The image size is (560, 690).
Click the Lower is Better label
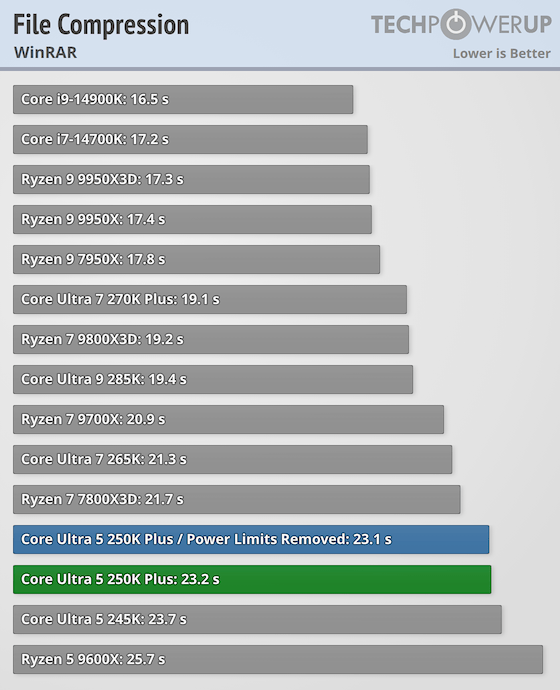point(501,54)
